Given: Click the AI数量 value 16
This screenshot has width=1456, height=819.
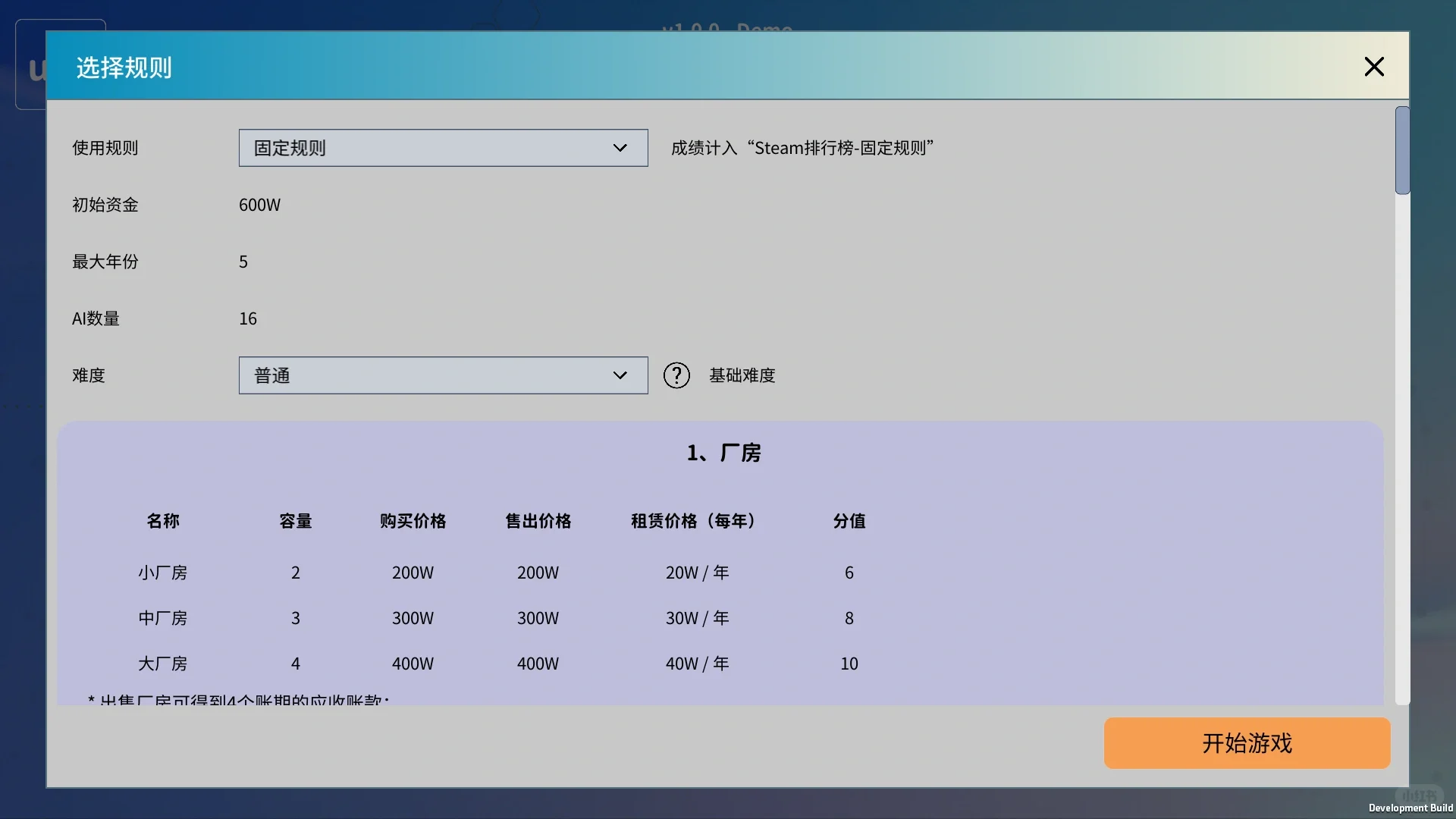Looking at the screenshot, I should click(247, 318).
